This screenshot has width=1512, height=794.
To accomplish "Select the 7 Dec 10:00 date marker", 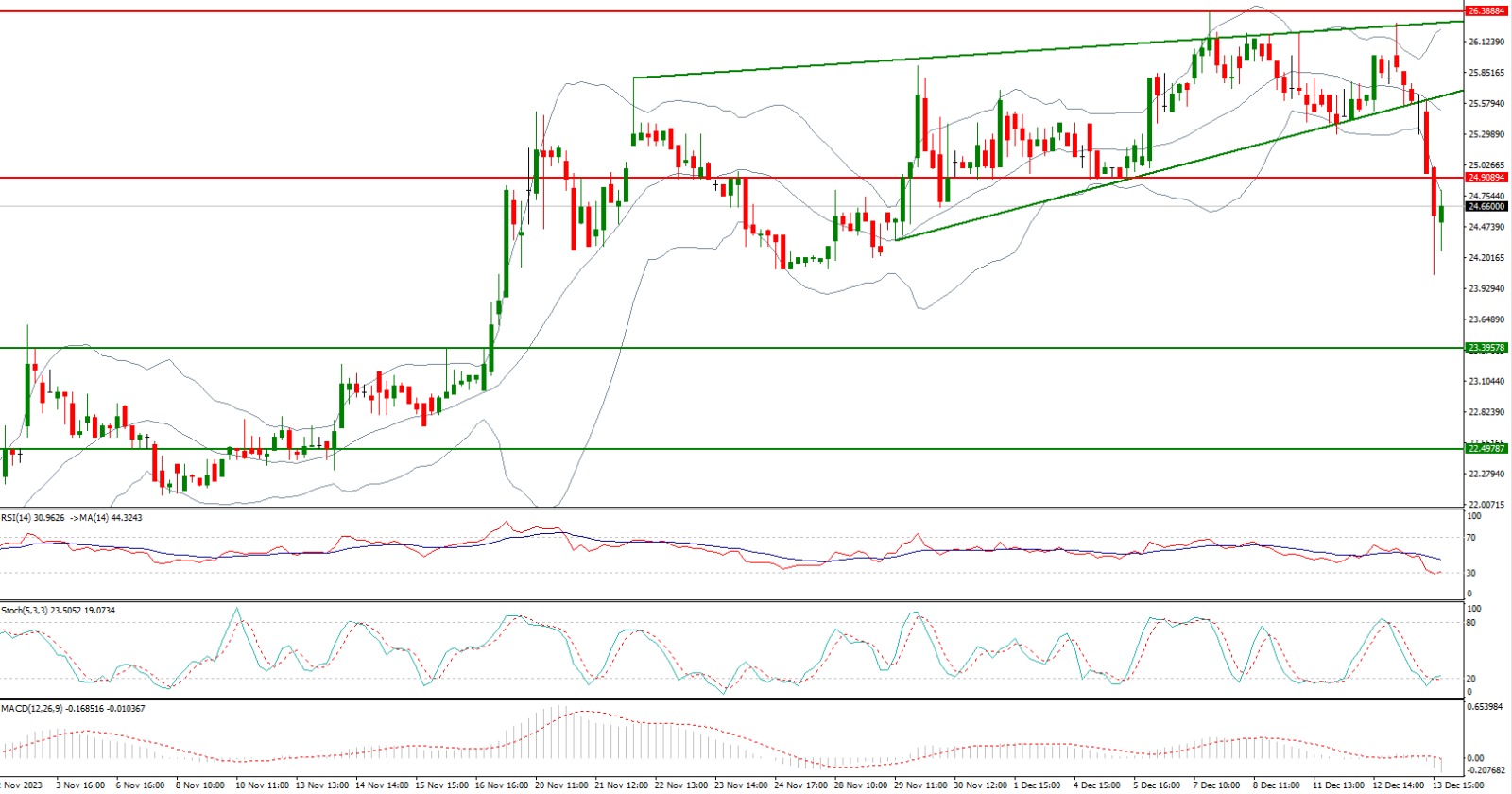I will [1215, 785].
